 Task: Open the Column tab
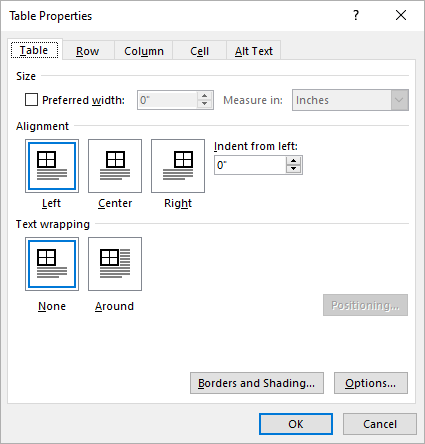click(x=144, y=51)
